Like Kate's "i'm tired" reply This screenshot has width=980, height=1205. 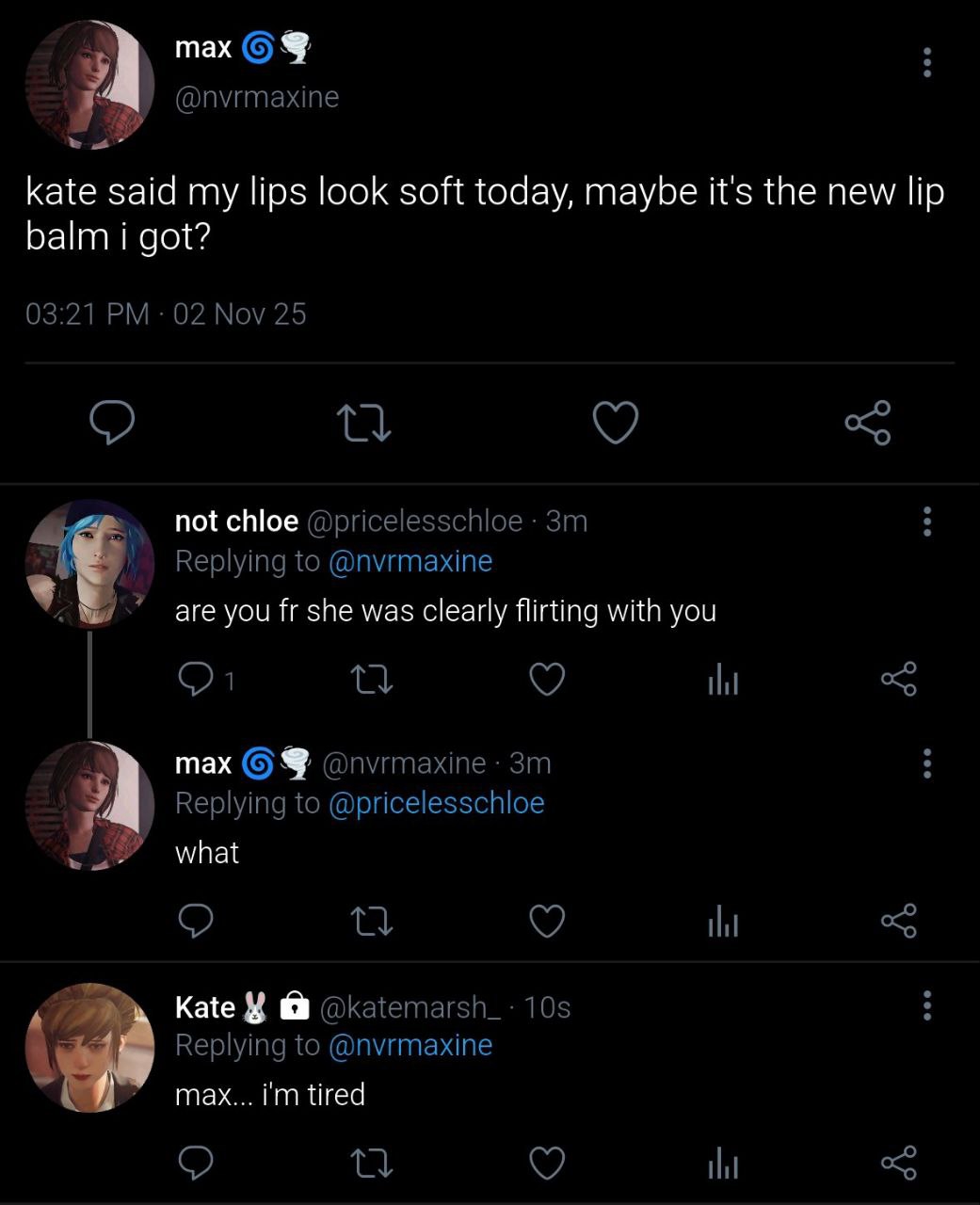point(547,1163)
